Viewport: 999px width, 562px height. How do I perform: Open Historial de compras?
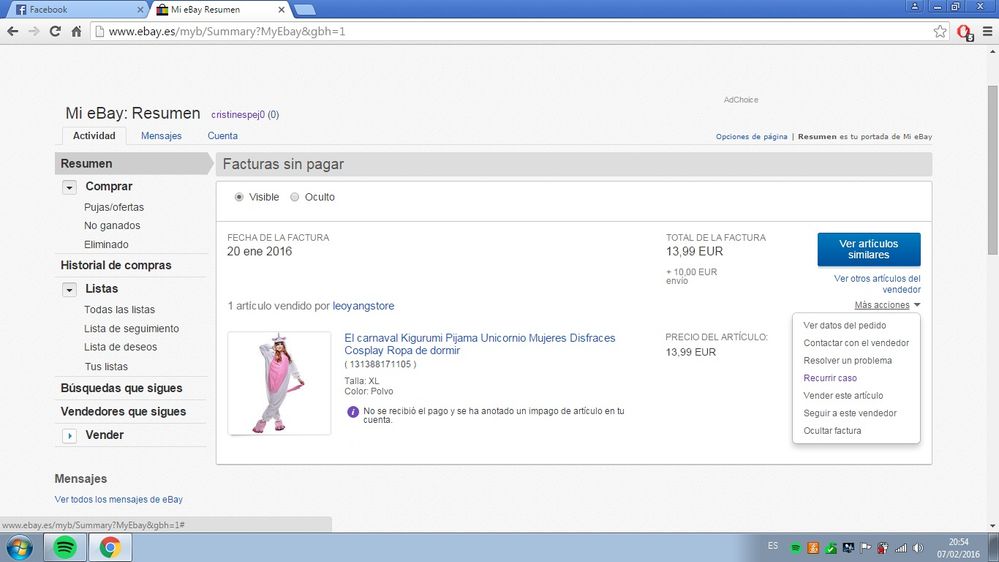pos(115,265)
